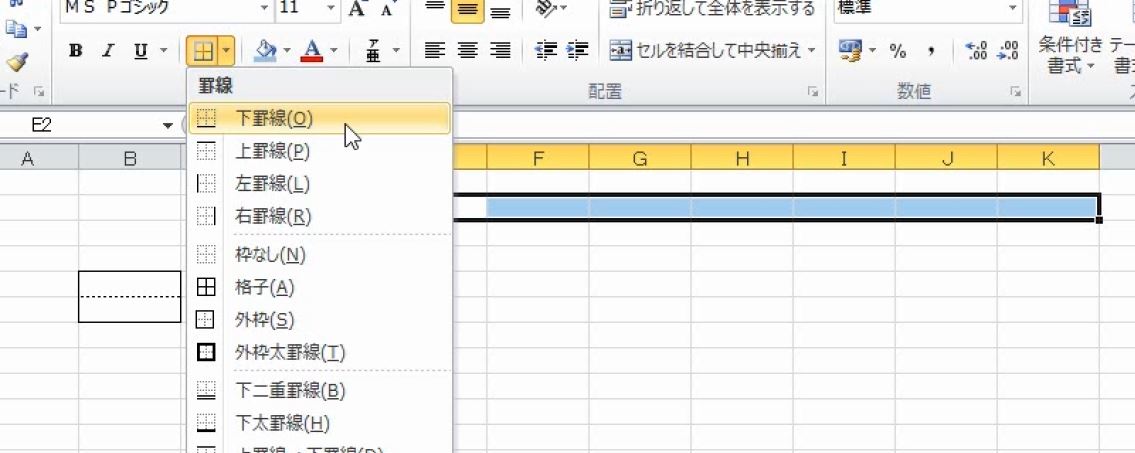Toggle 折り返して全体を表示する wrap text

coord(713,9)
